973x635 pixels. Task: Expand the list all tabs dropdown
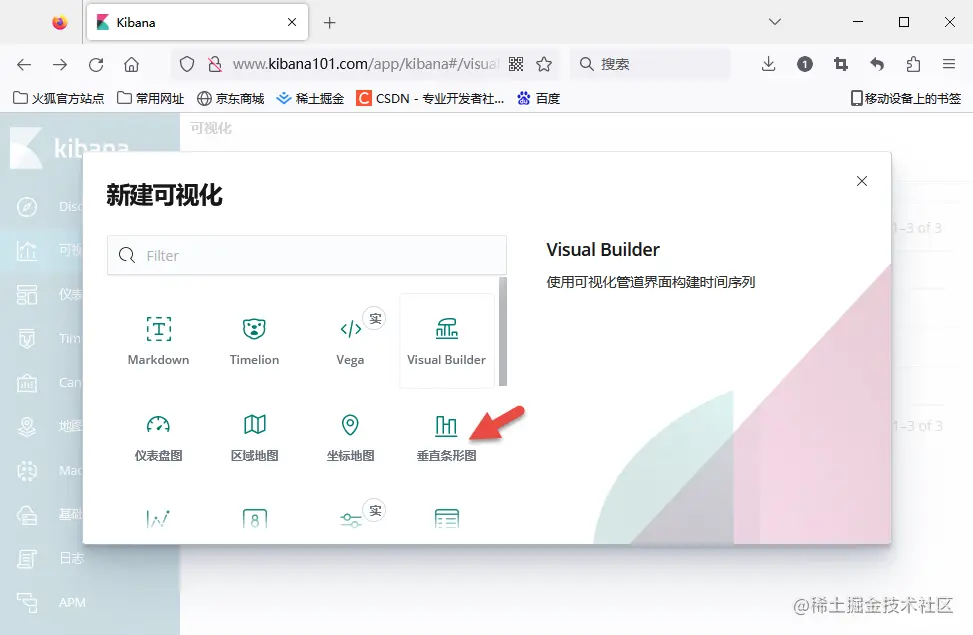tap(774, 22)
